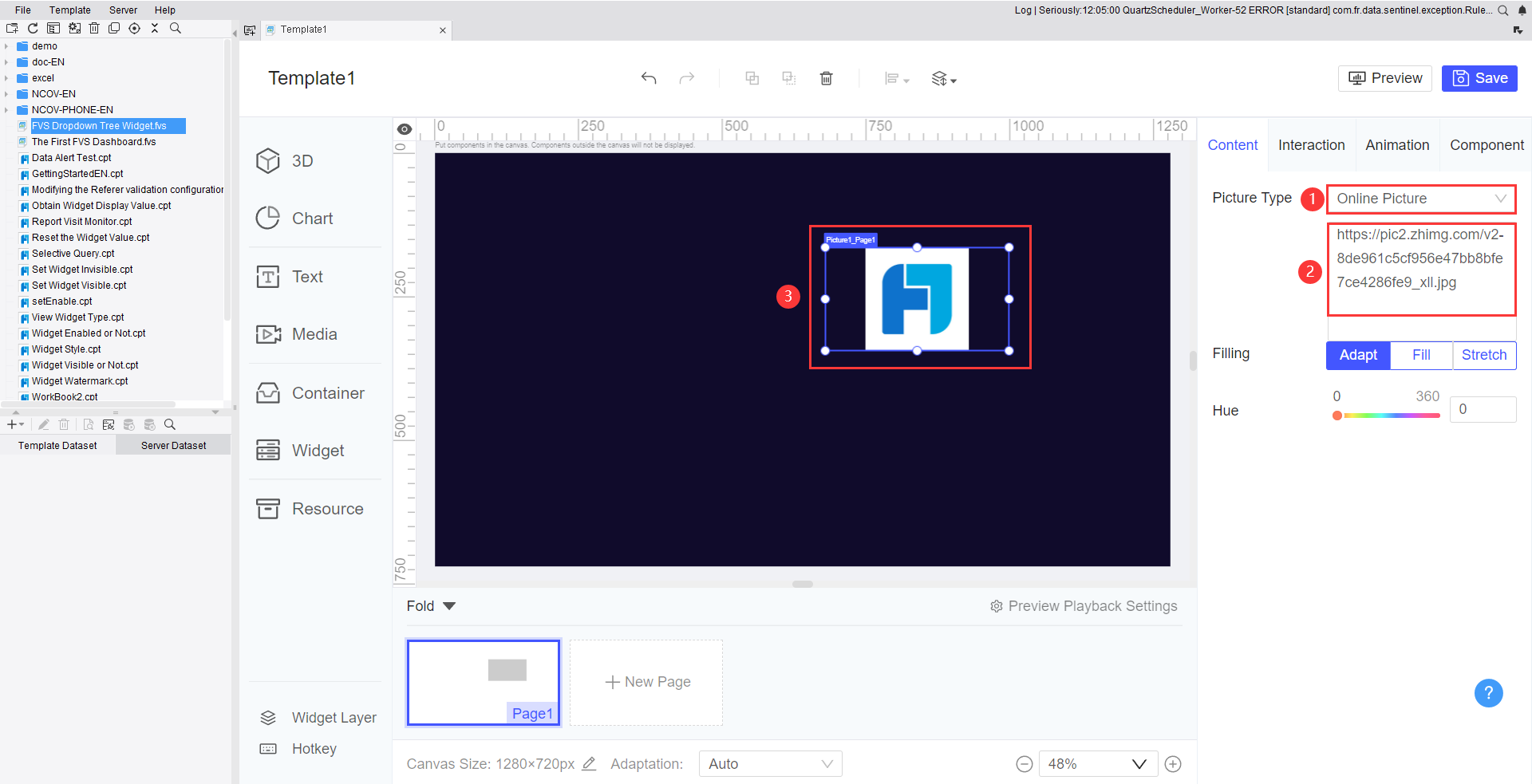The image size is (1532, 784).
Task: Open the Widget component category
Action: (x=300, y=451)
